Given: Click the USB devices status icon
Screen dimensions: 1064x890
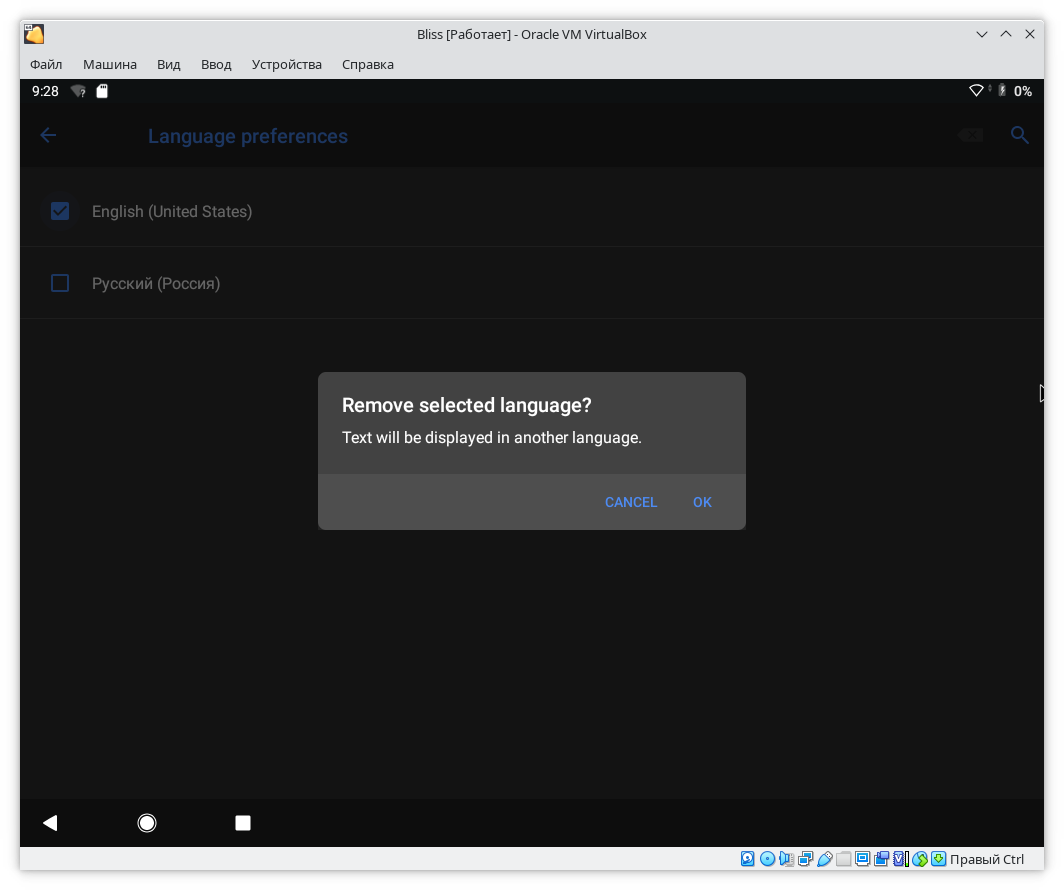Looking at the screenshot, I should pyautogui.click(x=824, y=859).
